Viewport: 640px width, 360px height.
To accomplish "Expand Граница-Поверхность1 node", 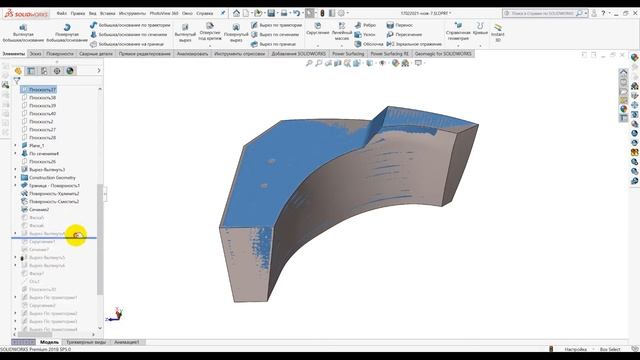I will tap(16, 185).
